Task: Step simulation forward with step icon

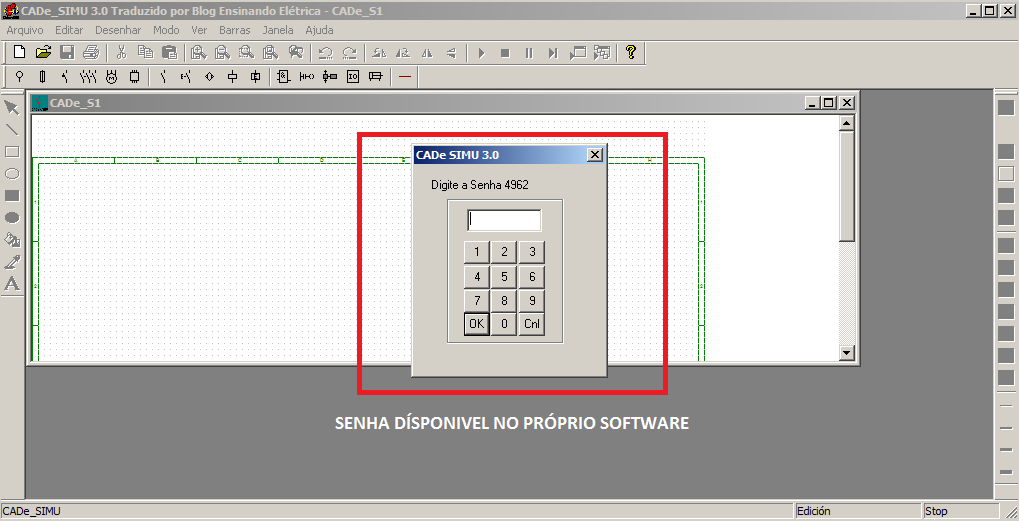Action: pyautogui.click(x=553, y=53)
